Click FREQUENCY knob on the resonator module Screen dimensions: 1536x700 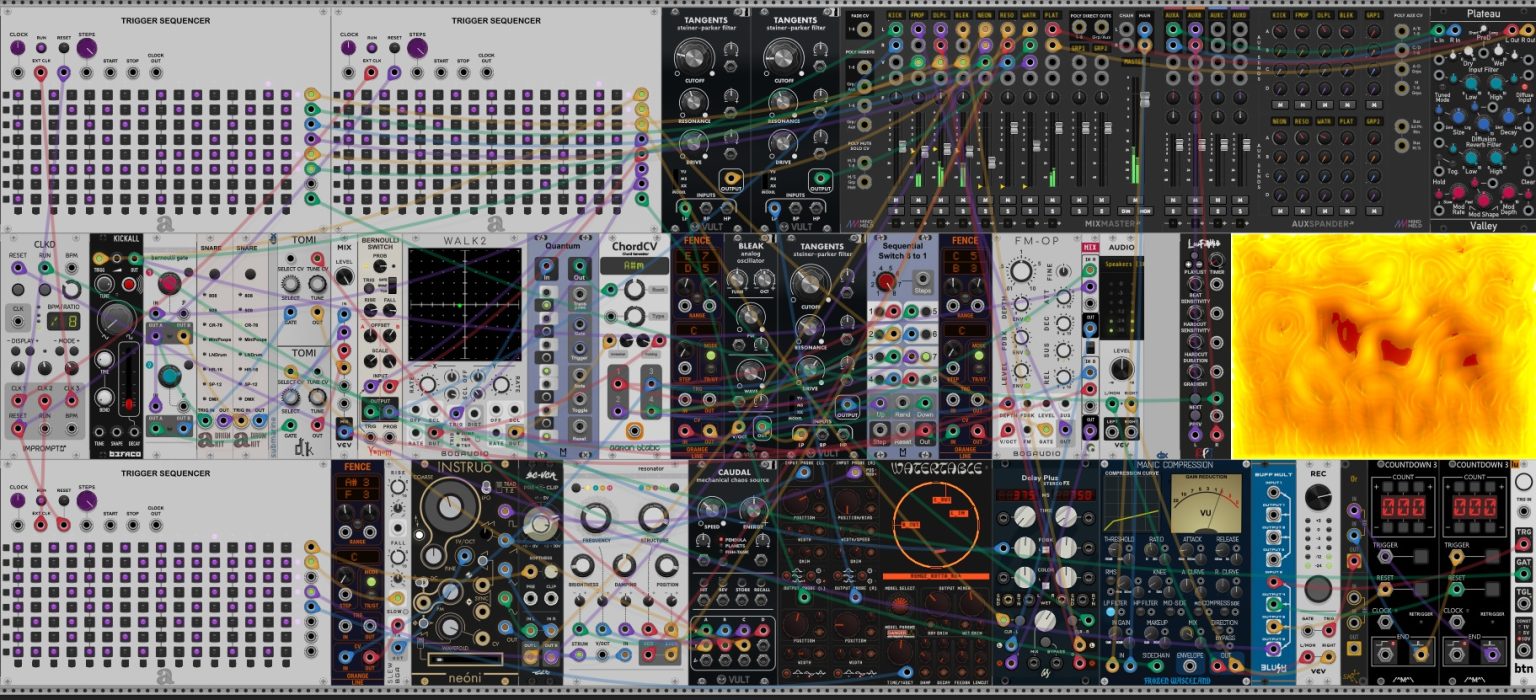[x=595, y=519]
